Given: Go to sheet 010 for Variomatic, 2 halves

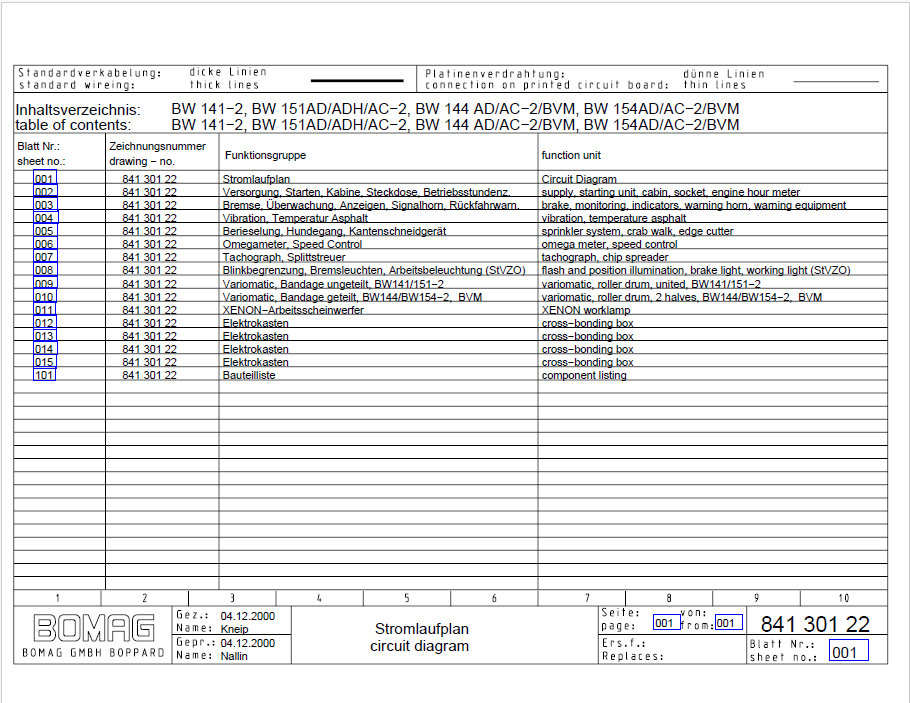Looking at the screenshot, I should 45,297.
